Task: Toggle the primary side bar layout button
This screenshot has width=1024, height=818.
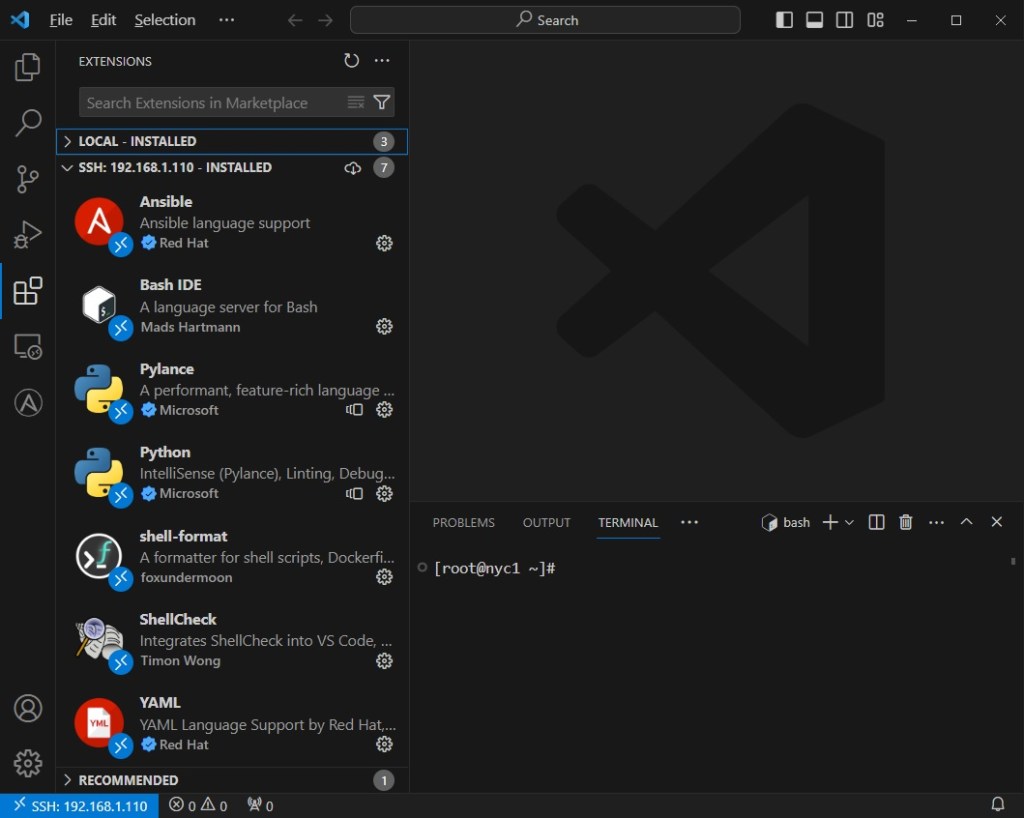Action: (x=785, y=20)
